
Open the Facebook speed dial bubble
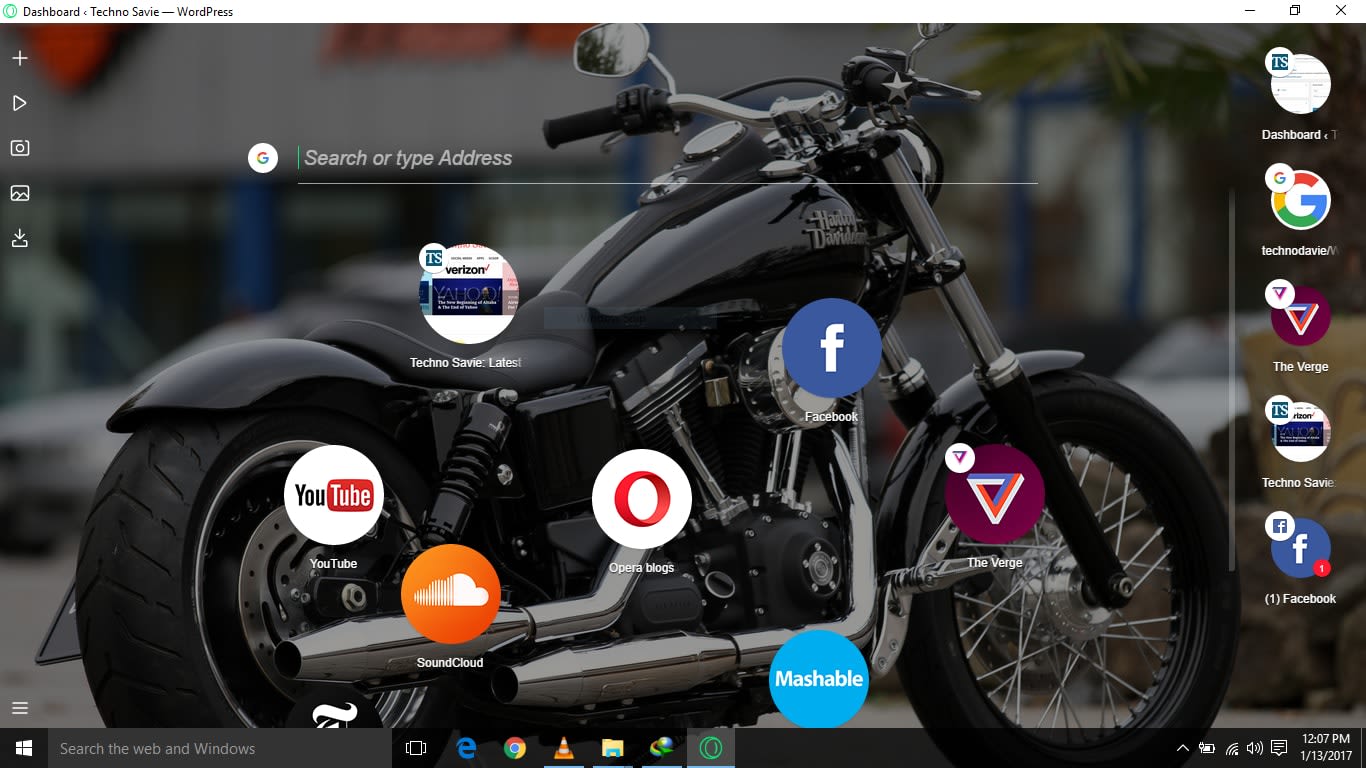pyautogui.click(x=832, y=348)
